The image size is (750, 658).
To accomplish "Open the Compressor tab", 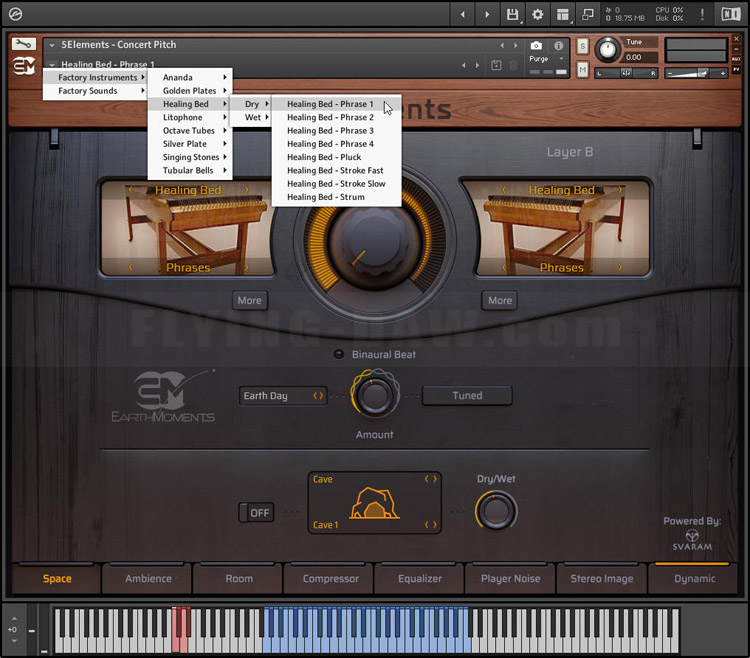I will 330,579.
